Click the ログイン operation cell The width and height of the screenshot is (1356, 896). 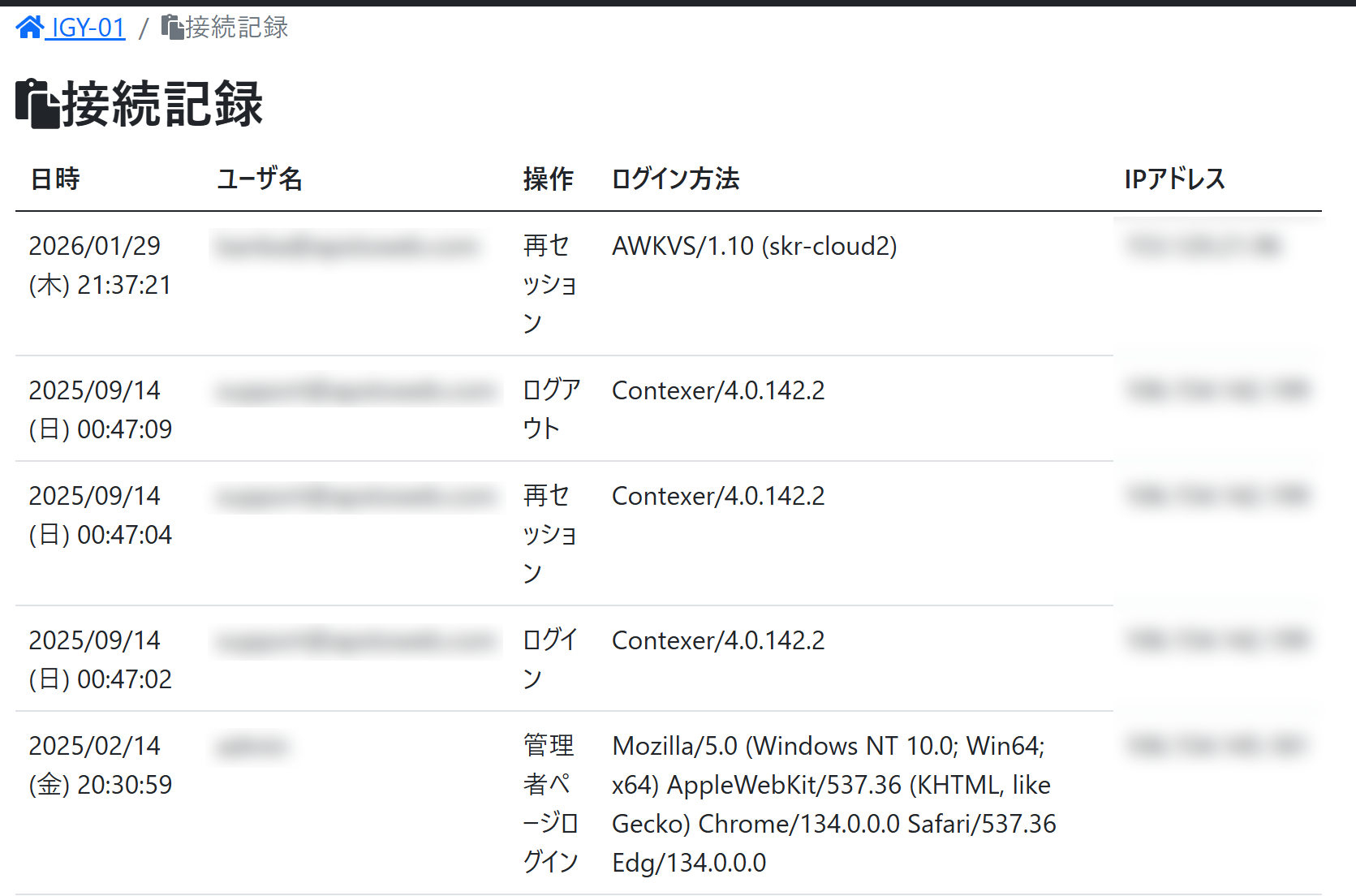(x=549, y=659)
